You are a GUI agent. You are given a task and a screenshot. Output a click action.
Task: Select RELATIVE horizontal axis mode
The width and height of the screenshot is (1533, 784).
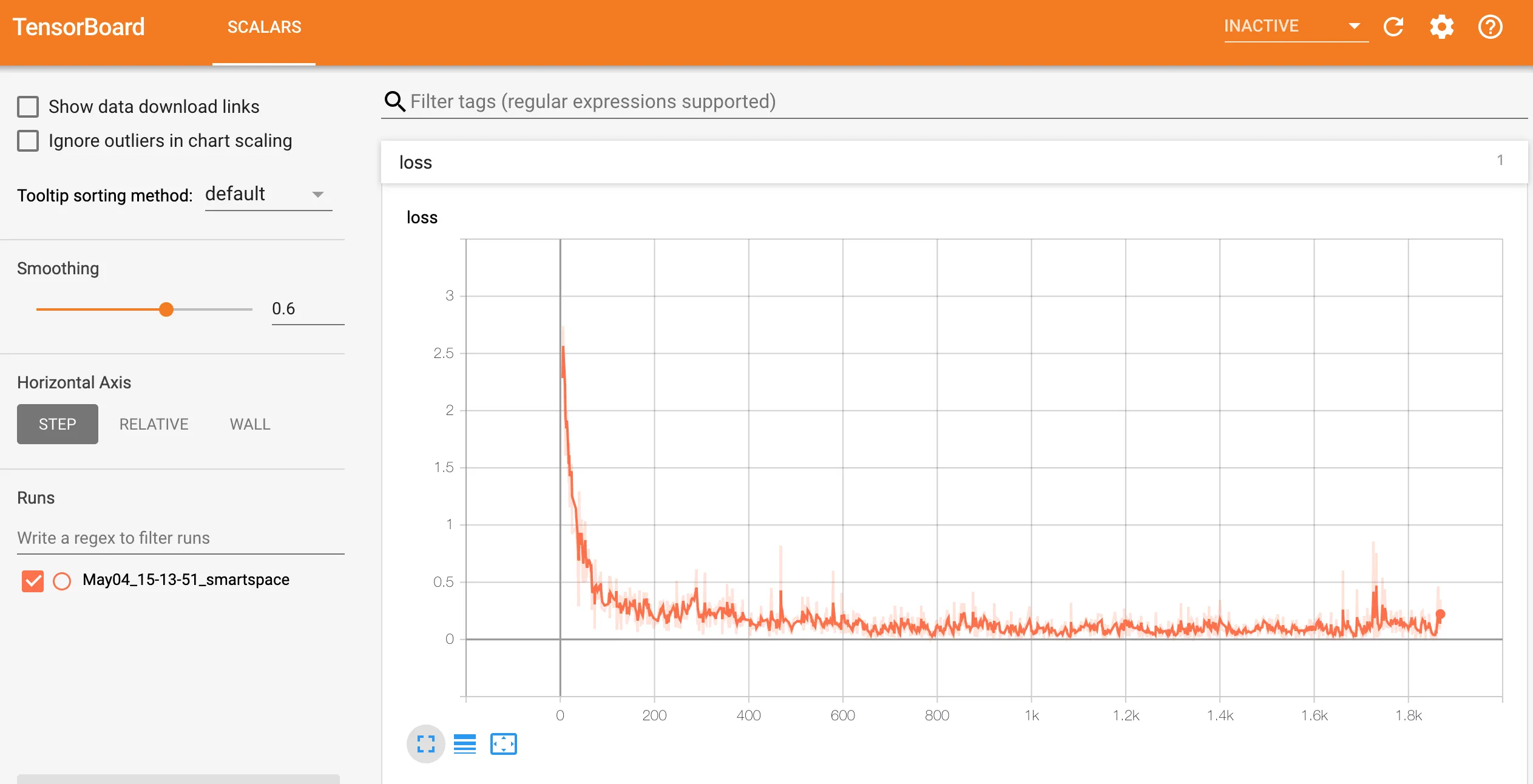(x=154, y=424)
